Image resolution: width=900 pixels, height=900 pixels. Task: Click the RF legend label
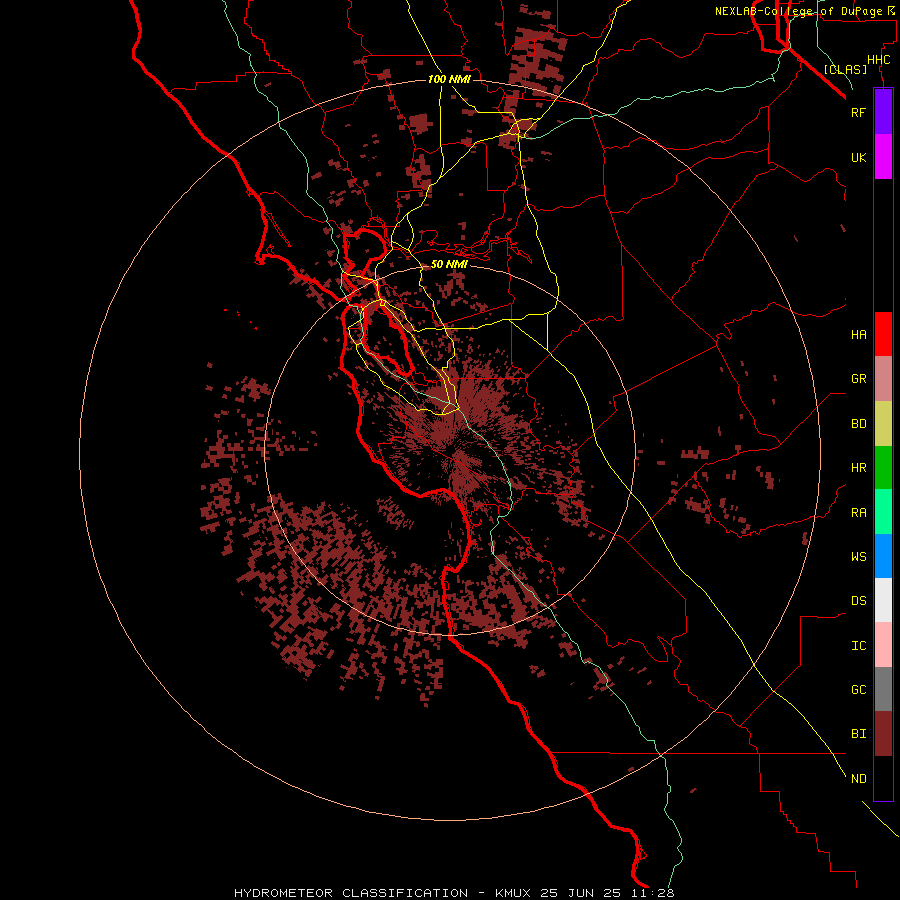(858, 112)
